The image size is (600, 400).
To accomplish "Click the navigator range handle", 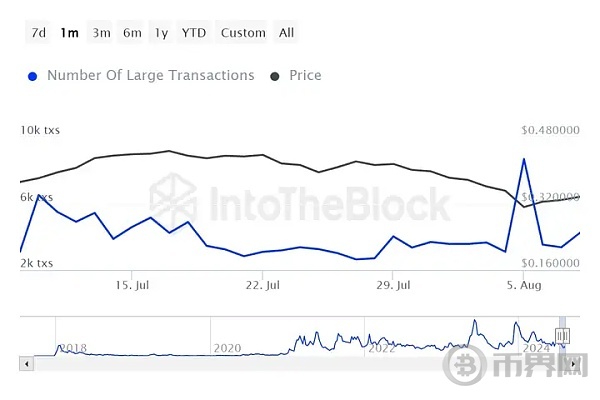I will [563, 336].
